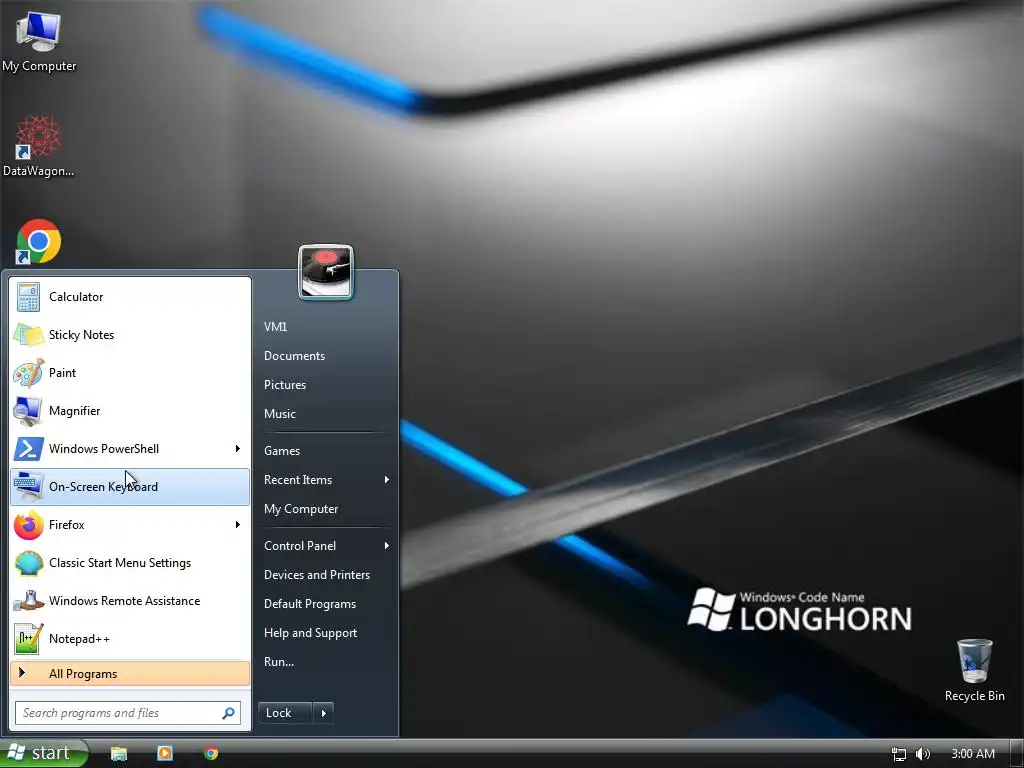Open the Calculator icon in Start menu

pyautogui.click(x=28, y=297)
